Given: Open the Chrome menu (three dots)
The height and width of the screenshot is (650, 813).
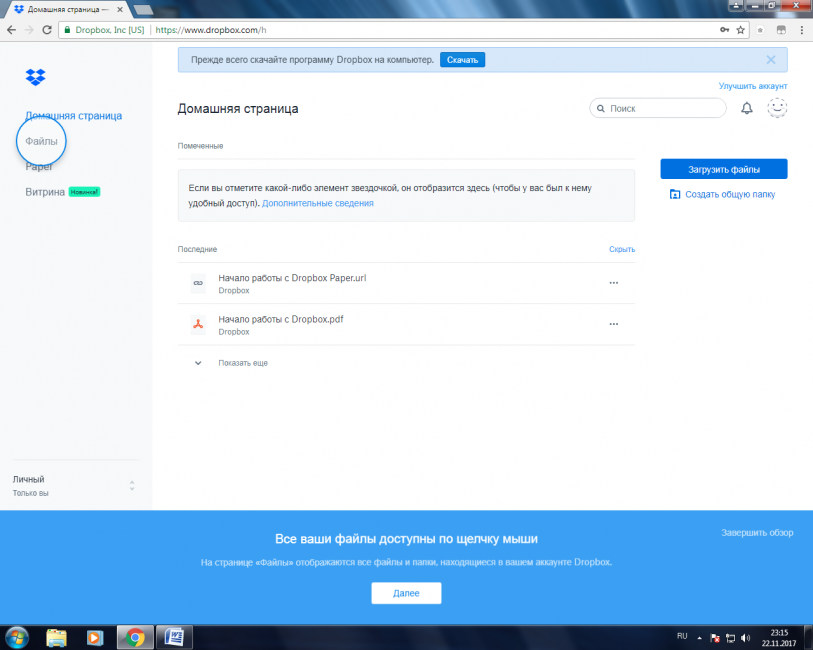Looking at the screenshot, I should (802, 30).
